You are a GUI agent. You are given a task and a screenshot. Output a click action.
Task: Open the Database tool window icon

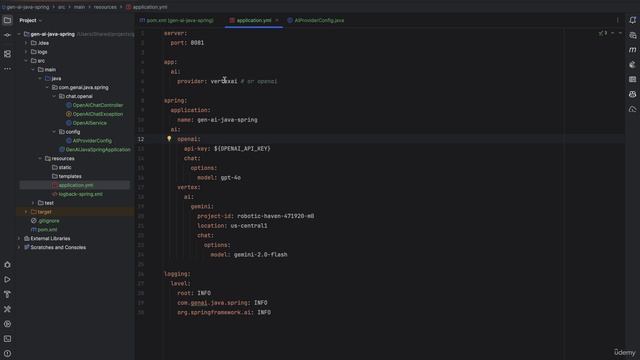click(x=632, y=36)
